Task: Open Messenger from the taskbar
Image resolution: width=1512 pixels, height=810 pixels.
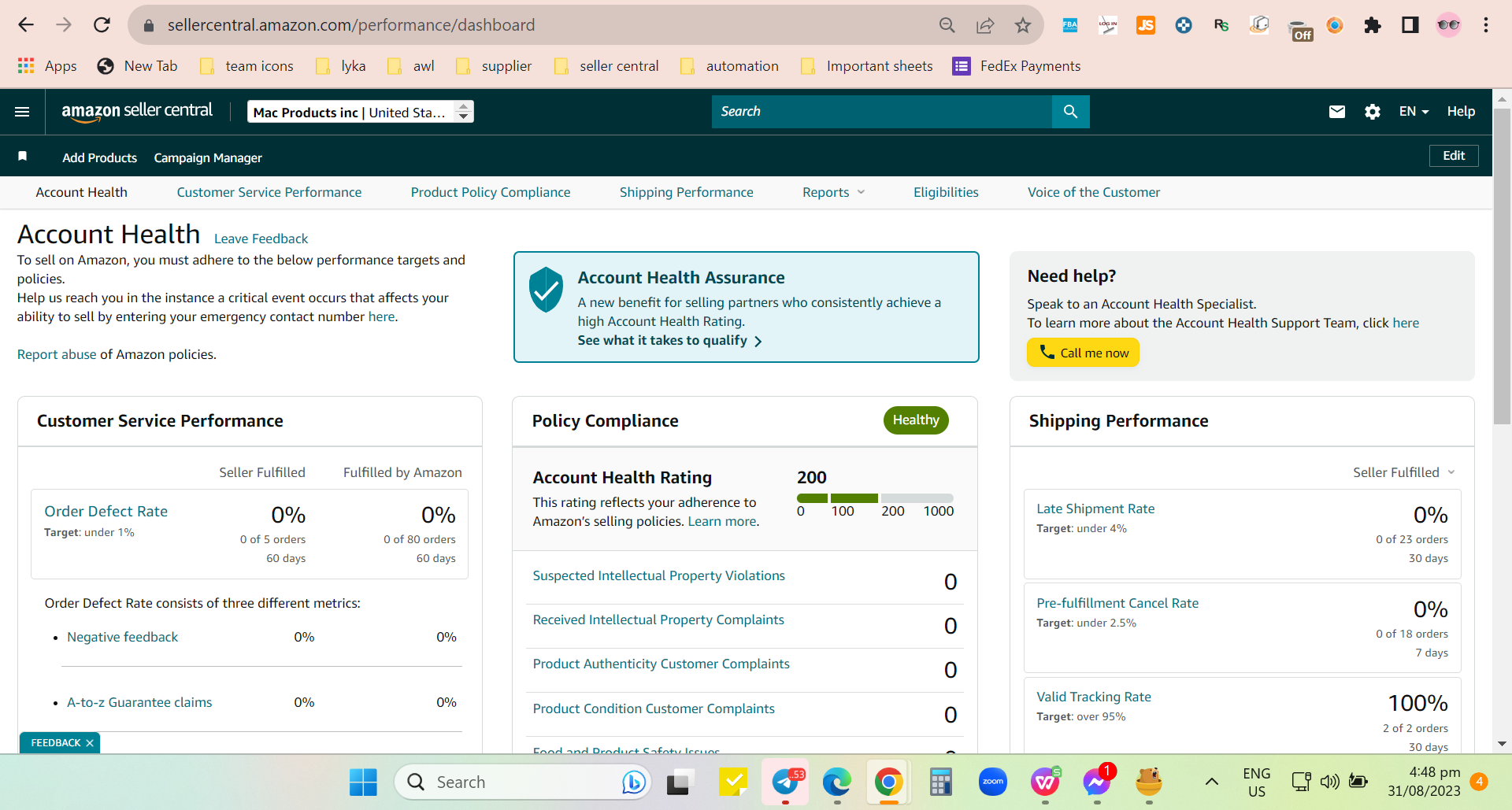Action: pos(1096,782)
